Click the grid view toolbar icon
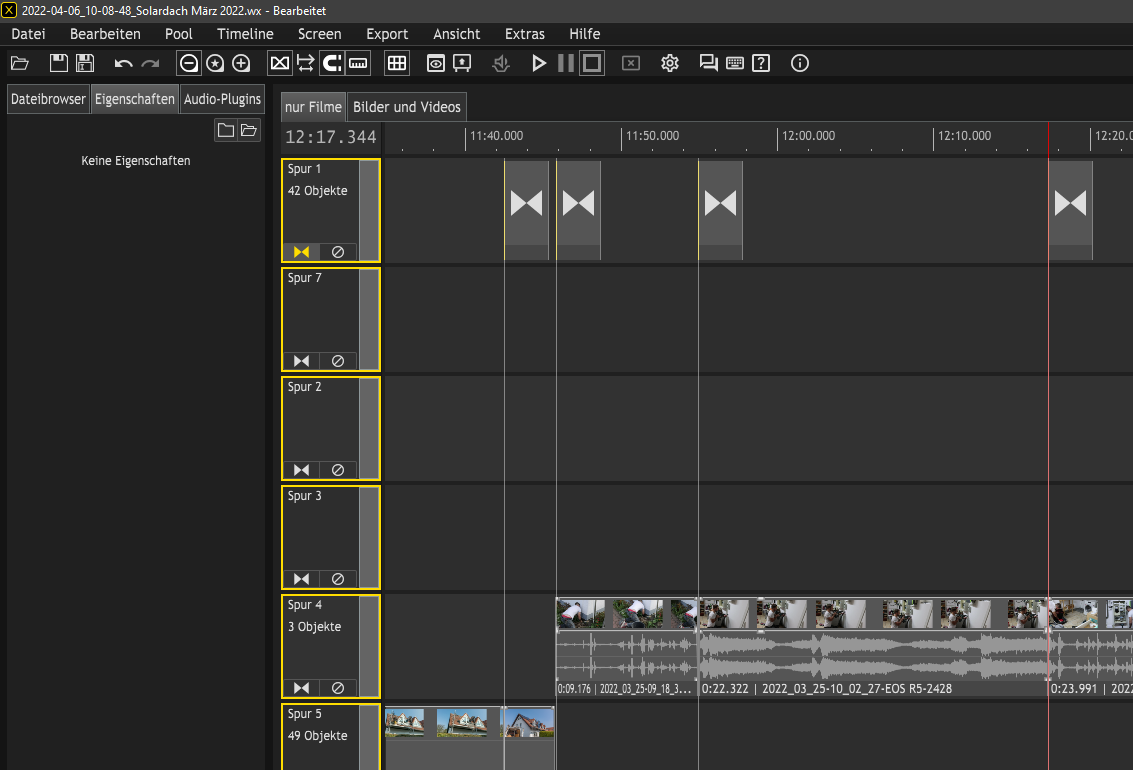 tap(397, 64)
